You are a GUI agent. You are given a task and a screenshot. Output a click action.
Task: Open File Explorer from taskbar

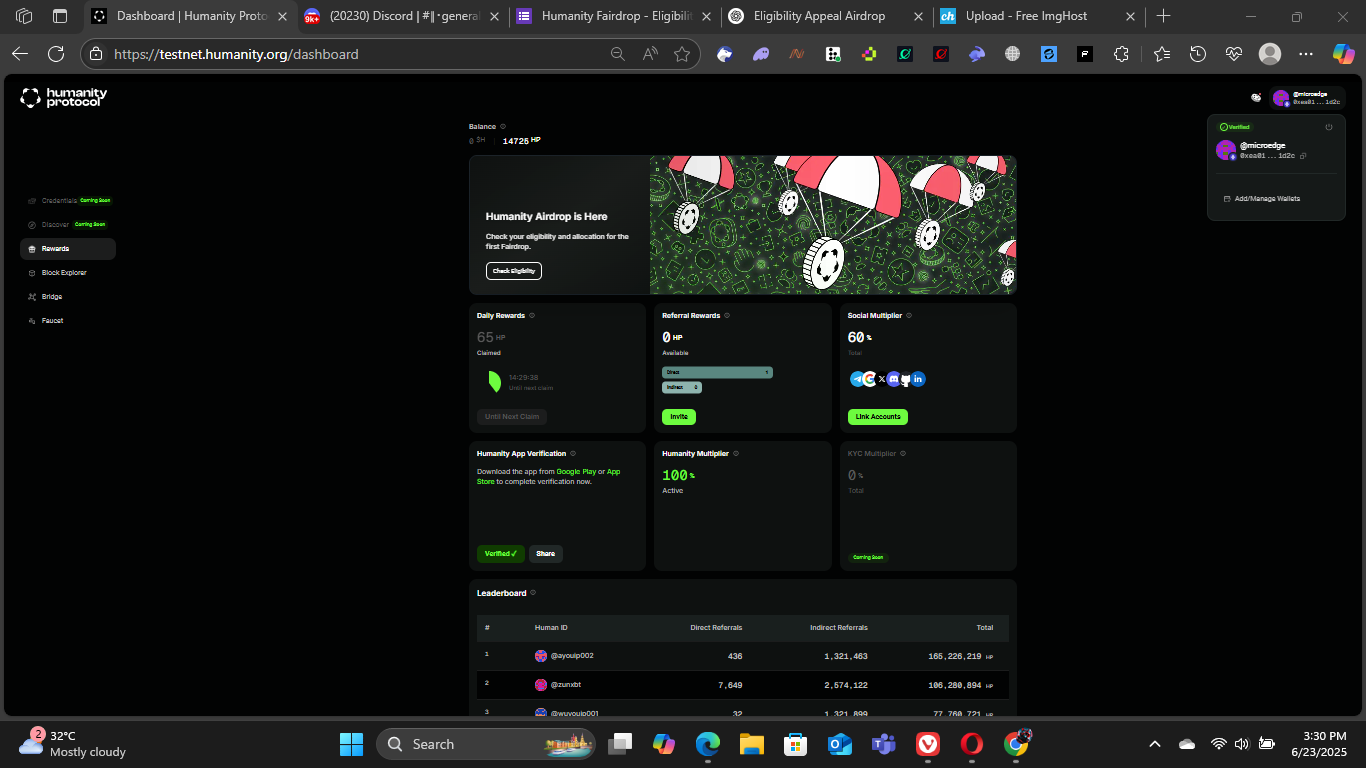751,744
